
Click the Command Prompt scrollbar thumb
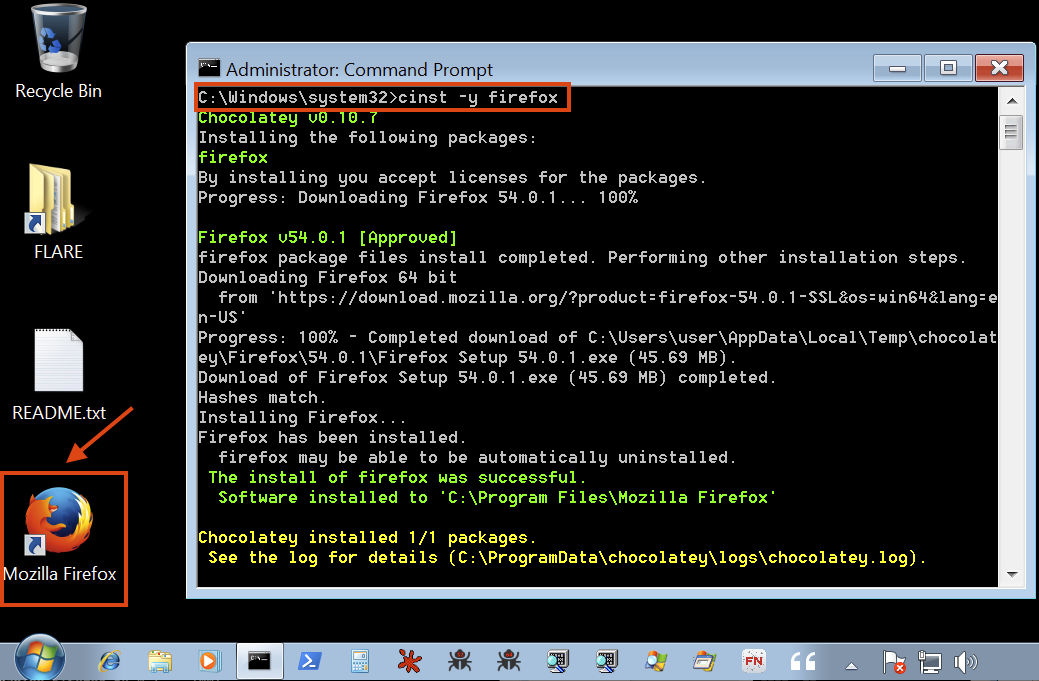click(x=1011, y=132)
